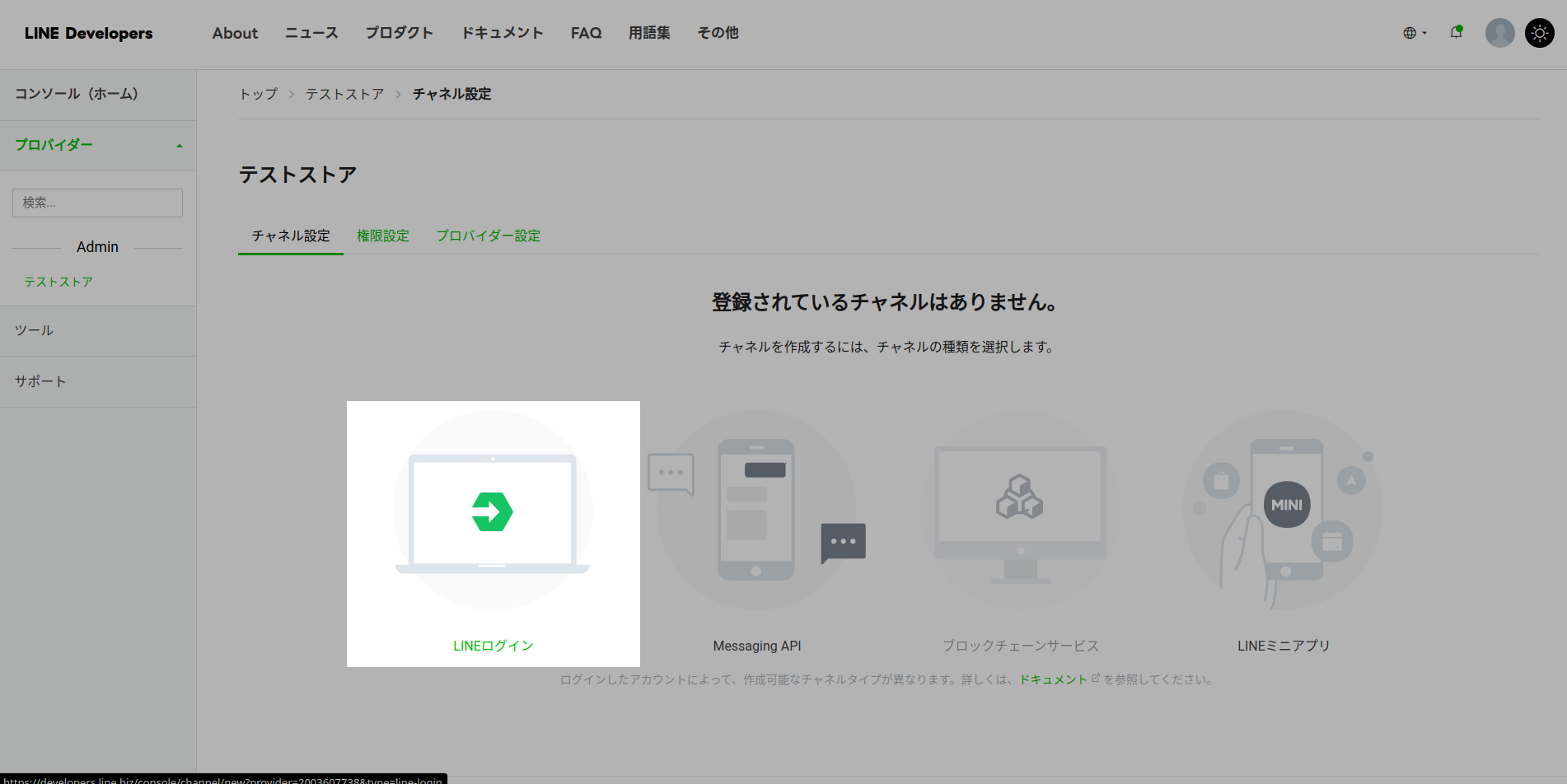1567x784 pixels.
Task: Click the チャネル設定 breadcrumb text
Action: click(451, 95)
